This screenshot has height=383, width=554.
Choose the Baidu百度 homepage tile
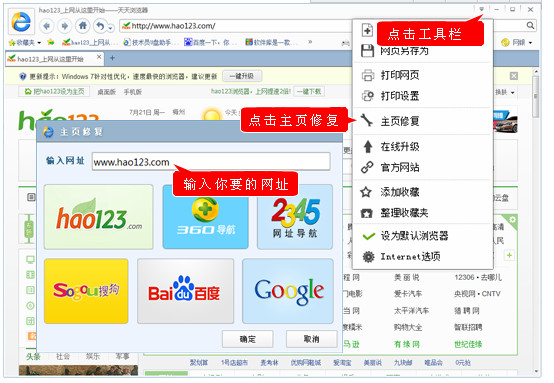pyautogui.click(x=185, y=291)
